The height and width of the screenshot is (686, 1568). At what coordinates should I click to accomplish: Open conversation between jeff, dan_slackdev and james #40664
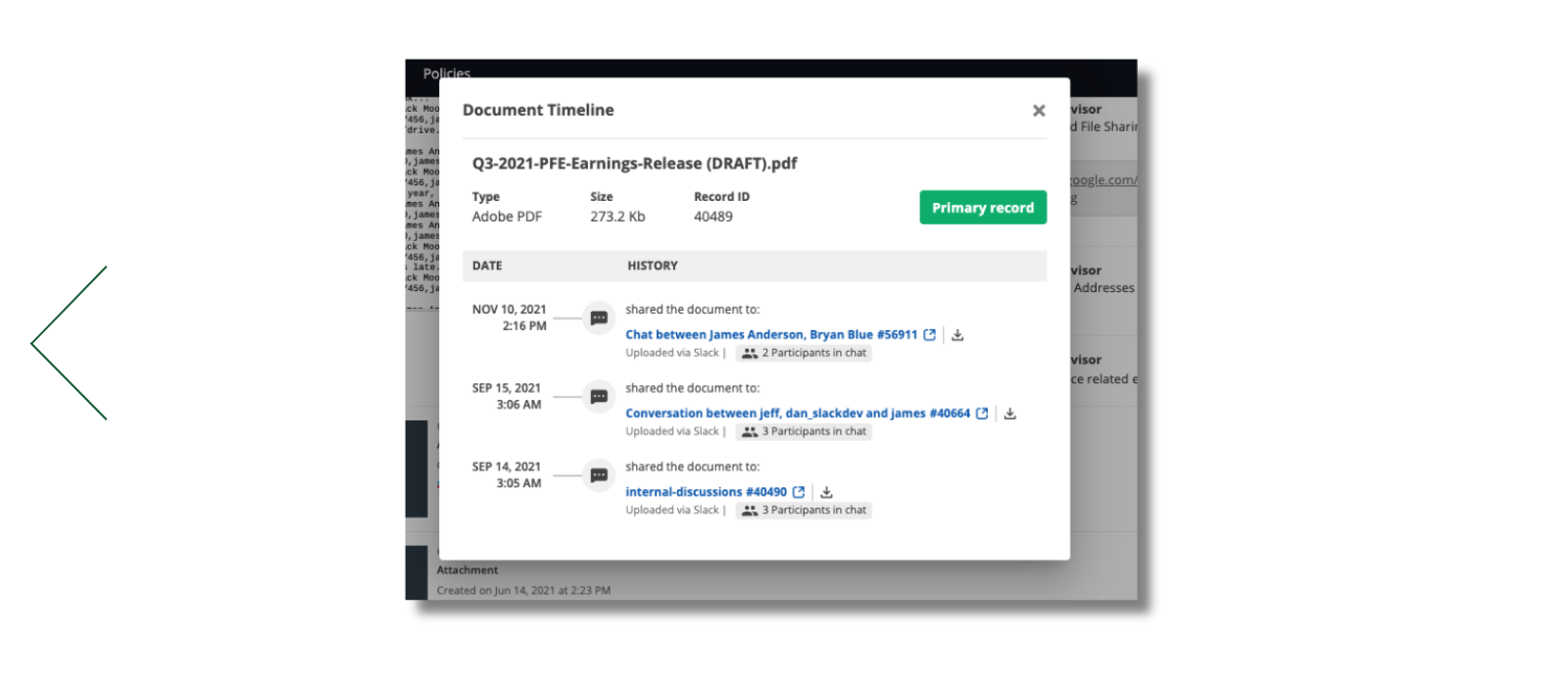point(798,414)
